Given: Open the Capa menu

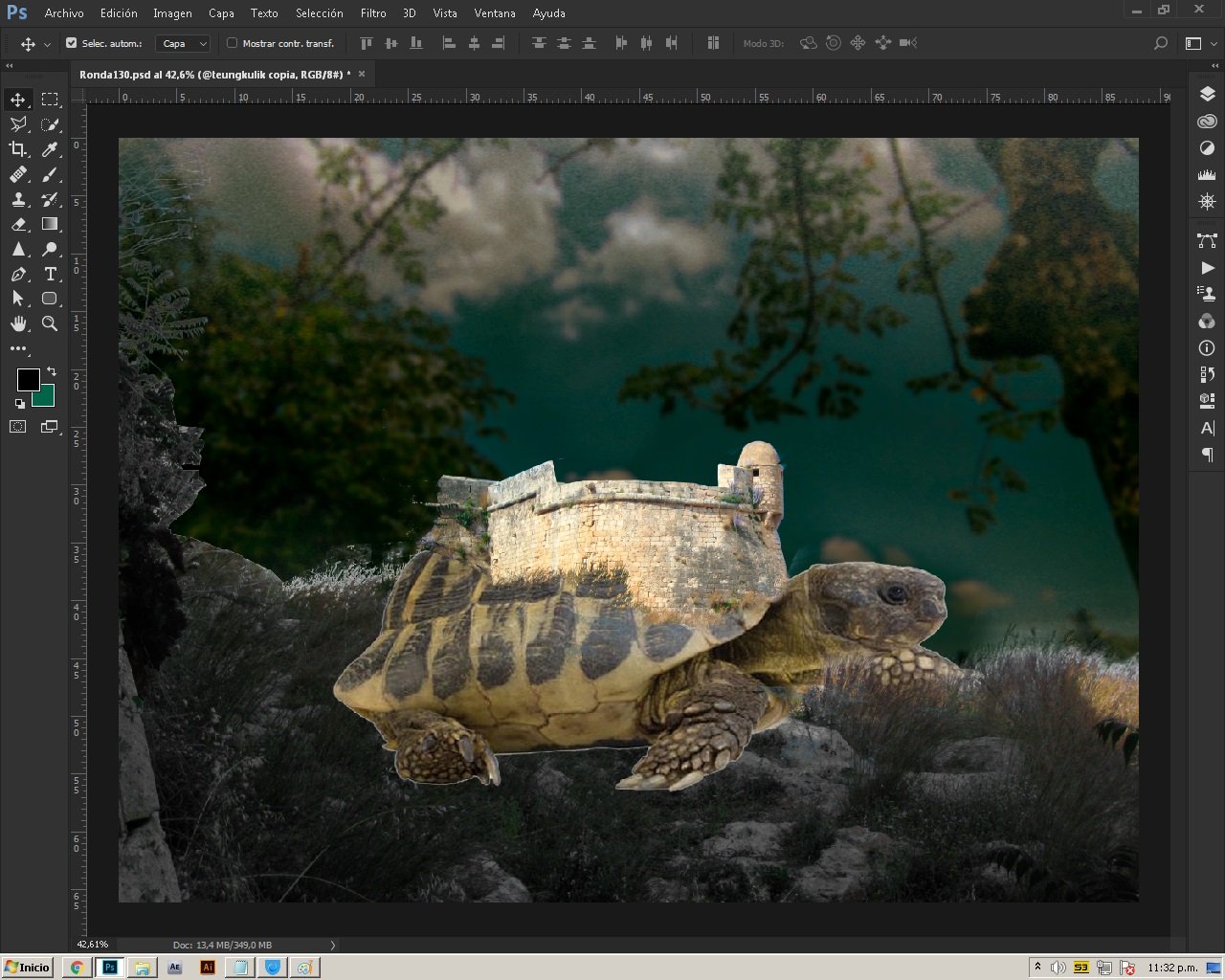Looking at the screenshot, I should click(x=221, y=13).
